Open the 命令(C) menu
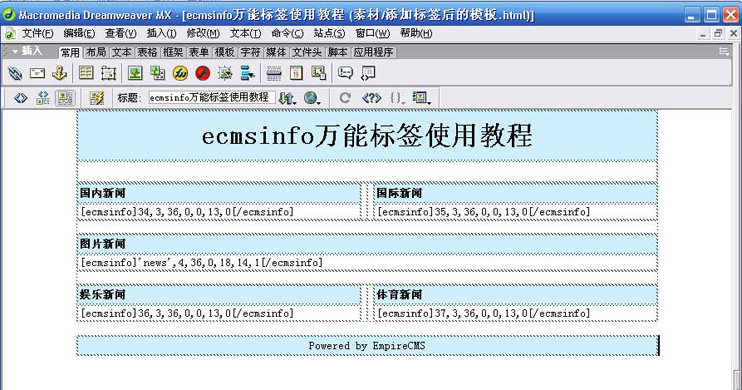742x390 pixels. click(x=287, y=33)
